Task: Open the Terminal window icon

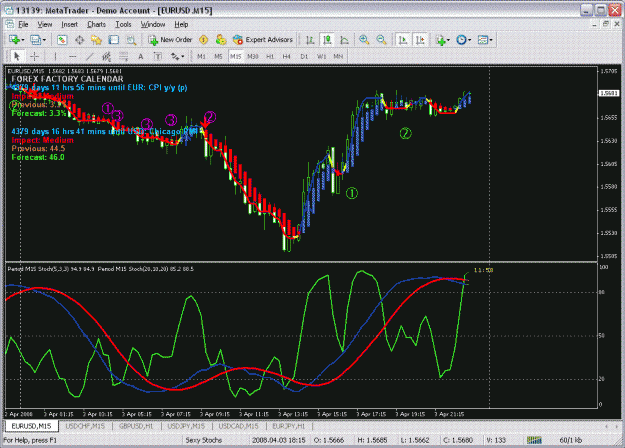Action: [x=114, y=40]
